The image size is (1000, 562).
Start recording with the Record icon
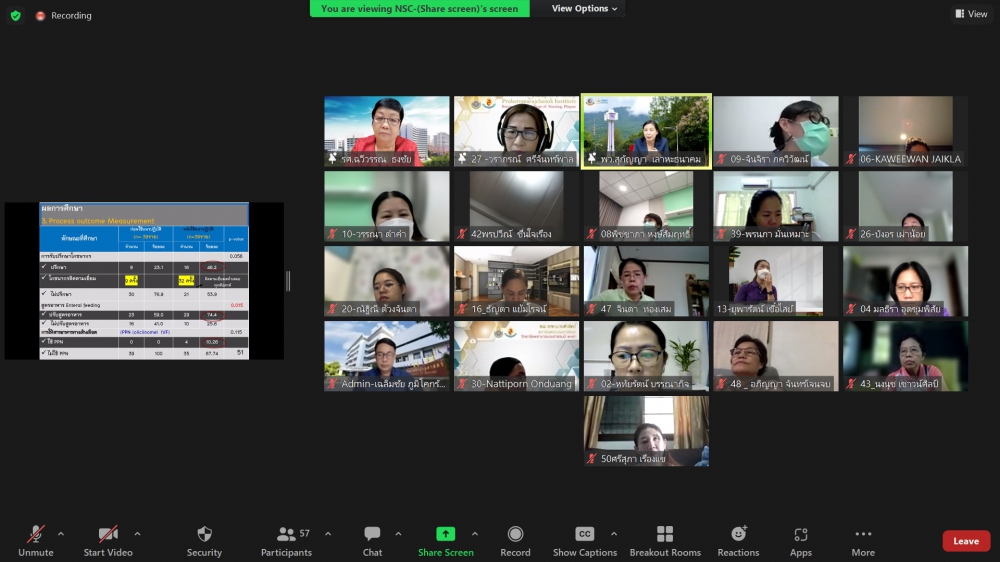click(x=515, y=535)
